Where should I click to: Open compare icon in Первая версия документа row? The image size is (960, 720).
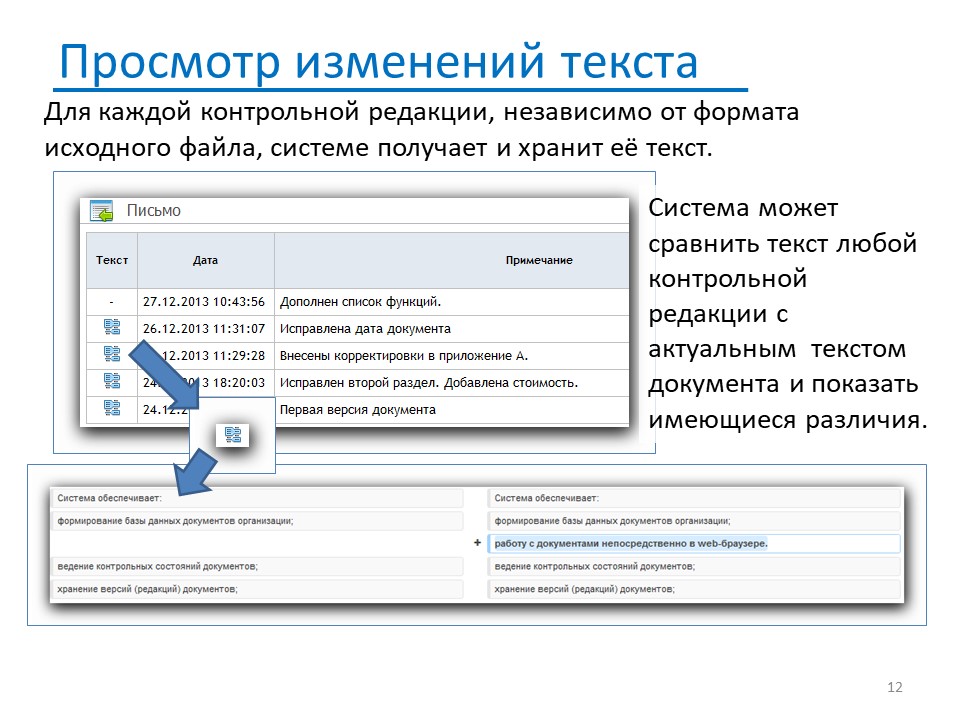click(112, 408)
